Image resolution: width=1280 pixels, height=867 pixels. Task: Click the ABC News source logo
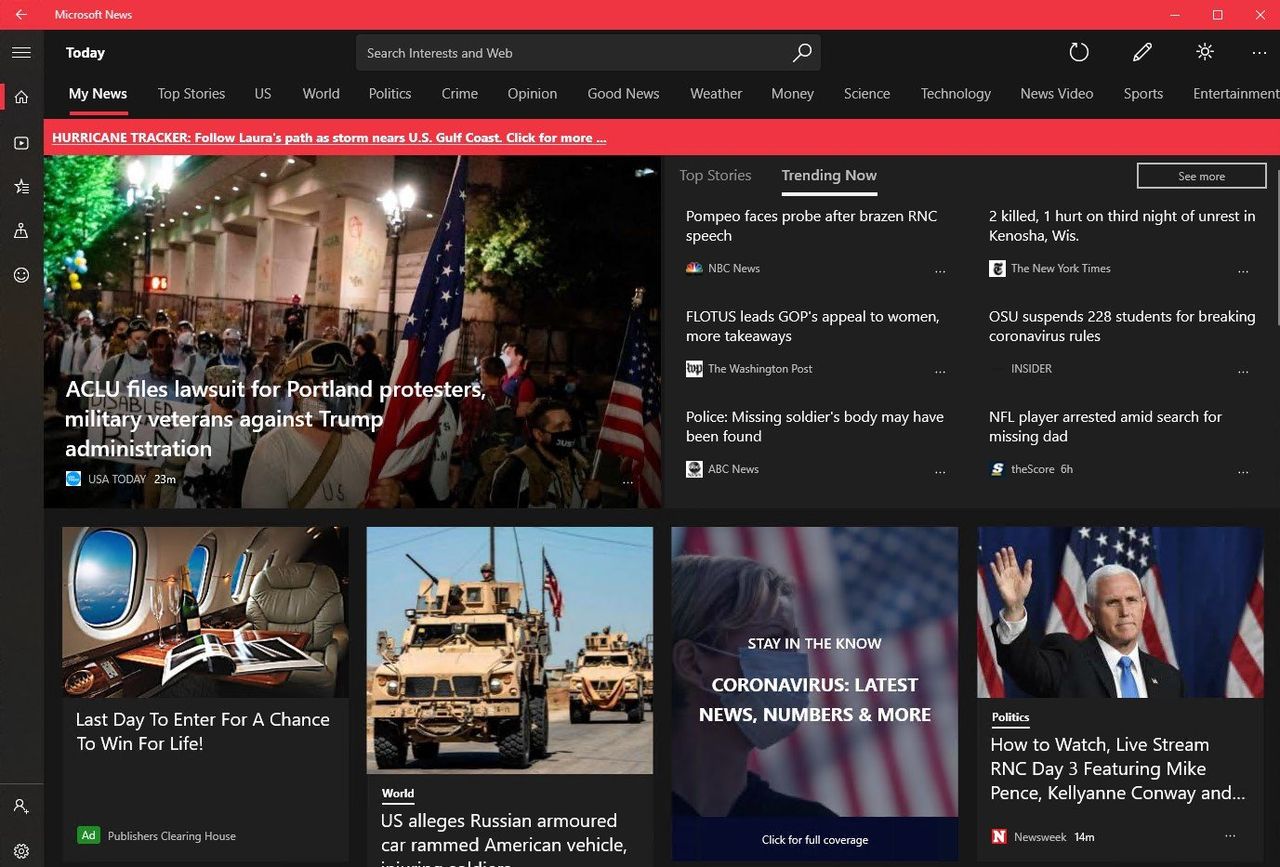(694, 469)
